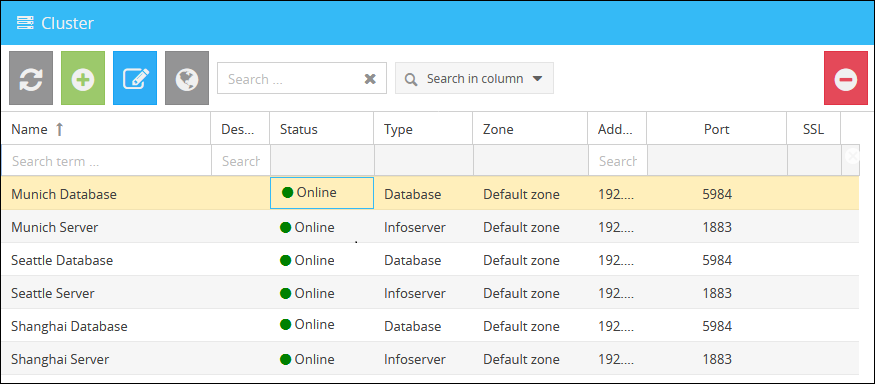Click Default zone in Shanghai Server row
The height and width of the screenshot is (384, 875).
(x=521, y=359)
